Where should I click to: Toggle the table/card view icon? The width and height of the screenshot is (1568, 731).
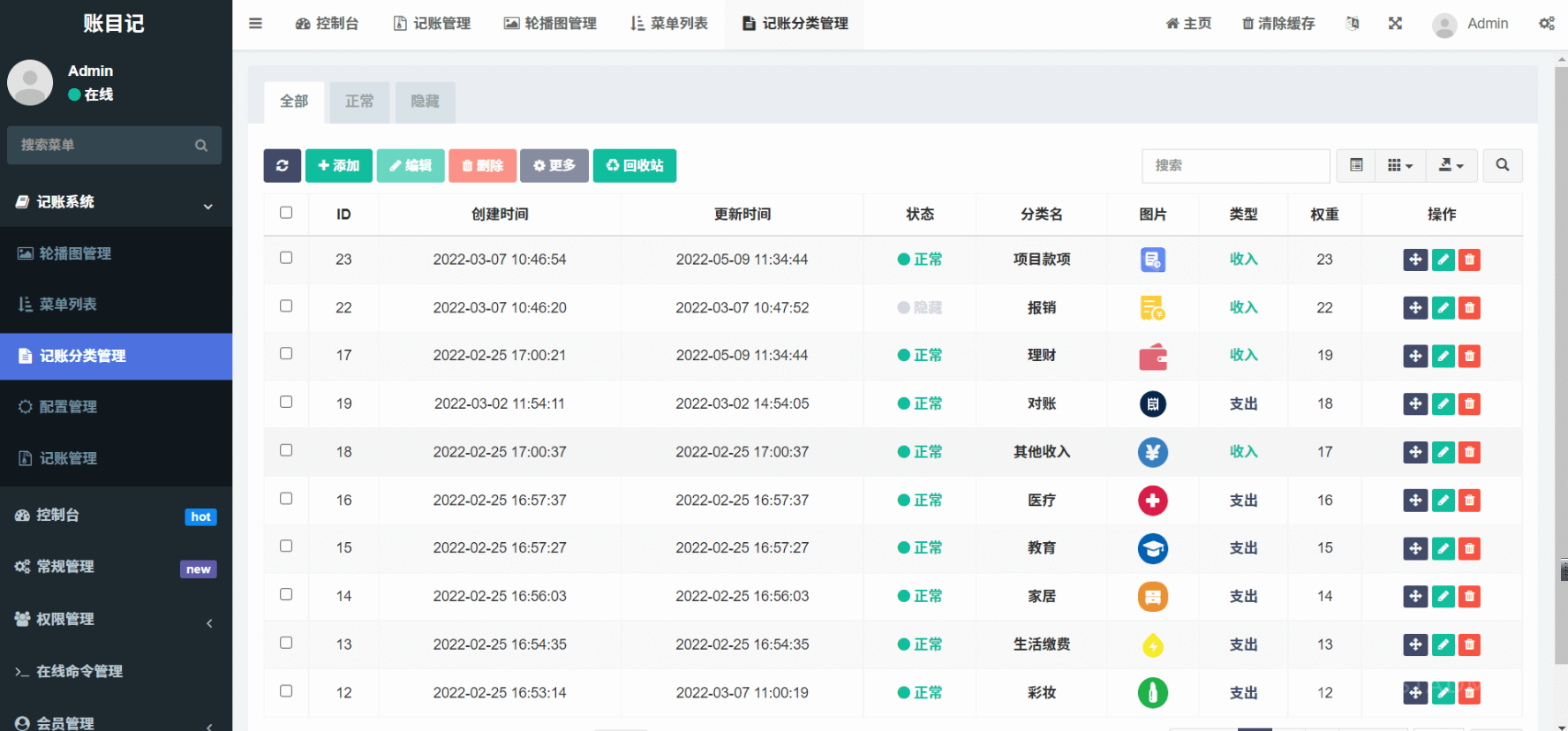pyautogui.click(x=1356, y=165)
